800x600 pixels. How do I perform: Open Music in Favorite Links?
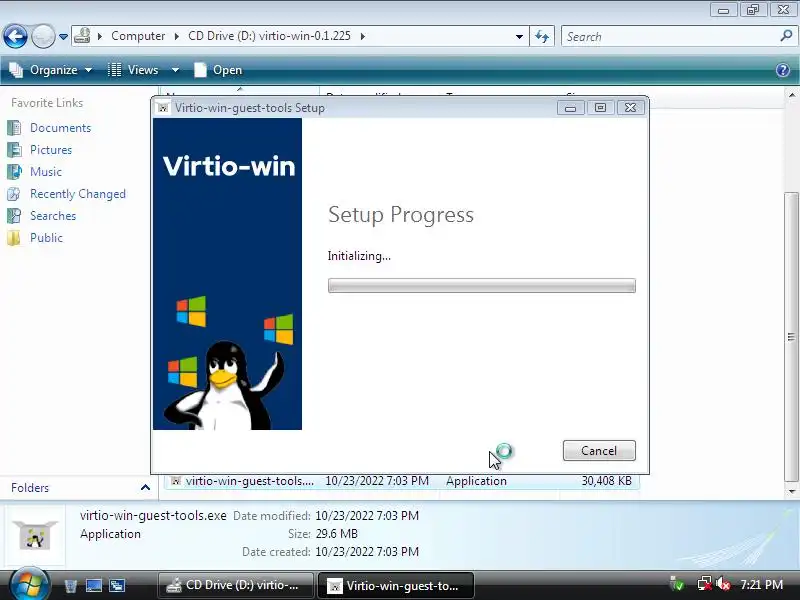pos(46,171)
